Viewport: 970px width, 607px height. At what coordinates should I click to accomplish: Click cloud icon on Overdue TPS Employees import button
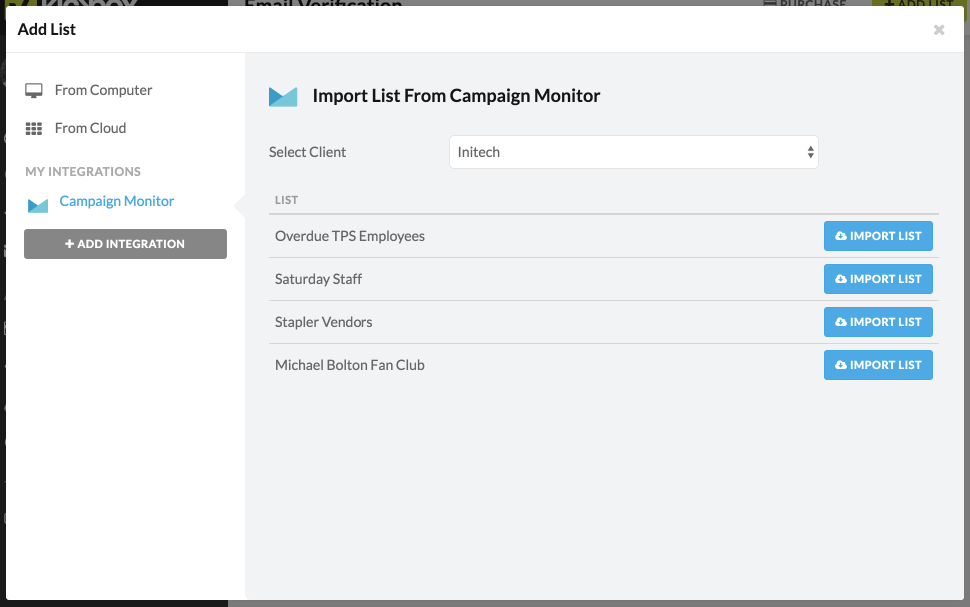[x=841, y=236]
